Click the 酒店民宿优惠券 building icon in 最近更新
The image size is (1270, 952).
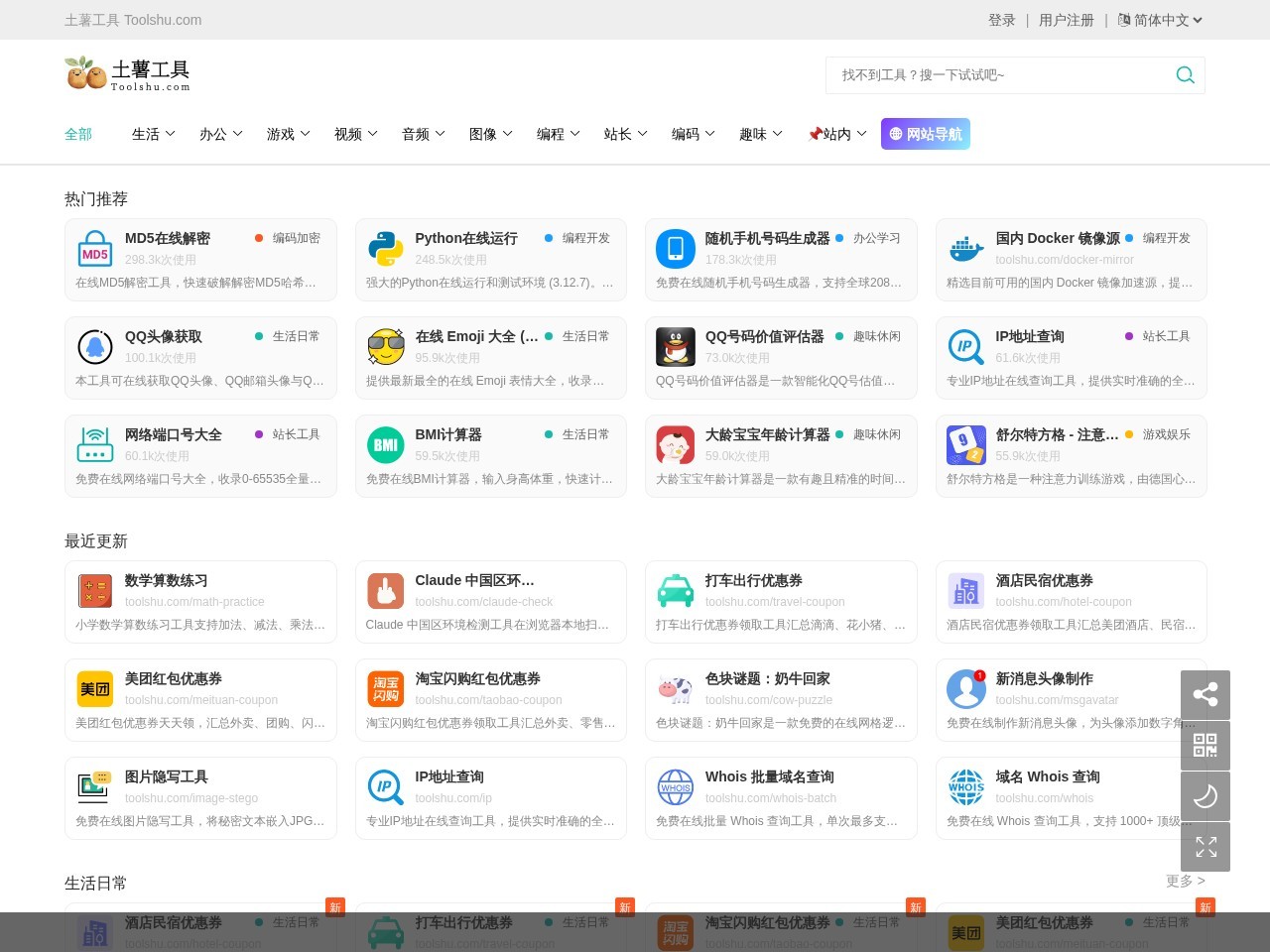(x=966, y=590)
